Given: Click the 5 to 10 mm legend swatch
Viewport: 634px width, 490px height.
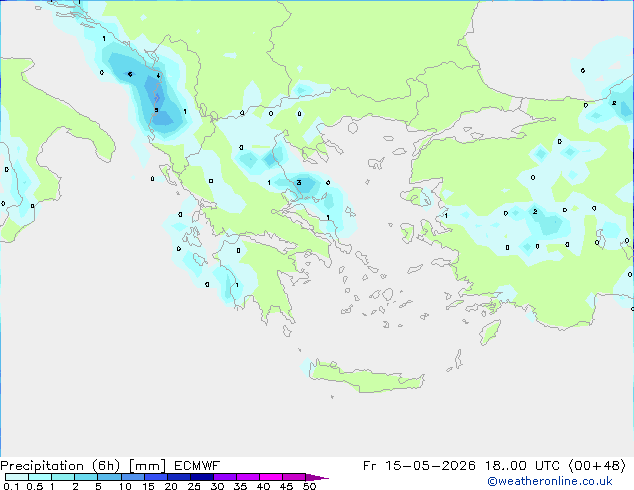Looking at the screenshot, I should click(x=109, y=477).
